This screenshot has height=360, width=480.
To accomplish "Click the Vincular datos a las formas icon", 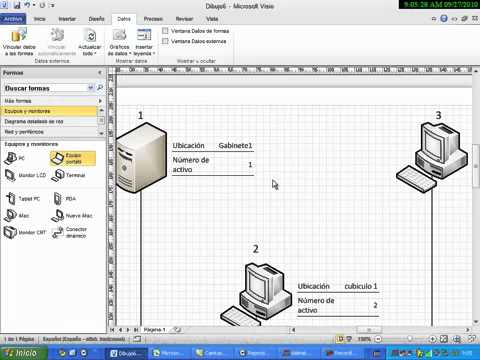I will pyautogui.click(x=19, y=35).
